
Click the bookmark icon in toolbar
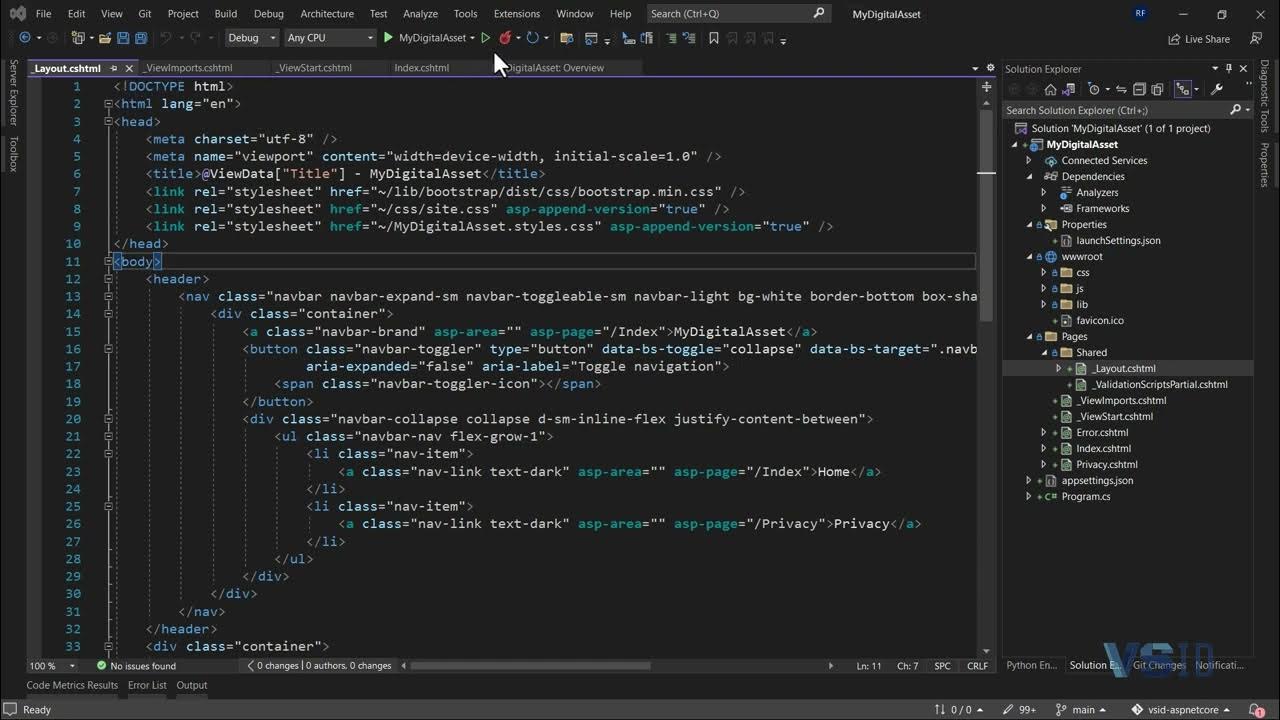(x=714, y=38)
